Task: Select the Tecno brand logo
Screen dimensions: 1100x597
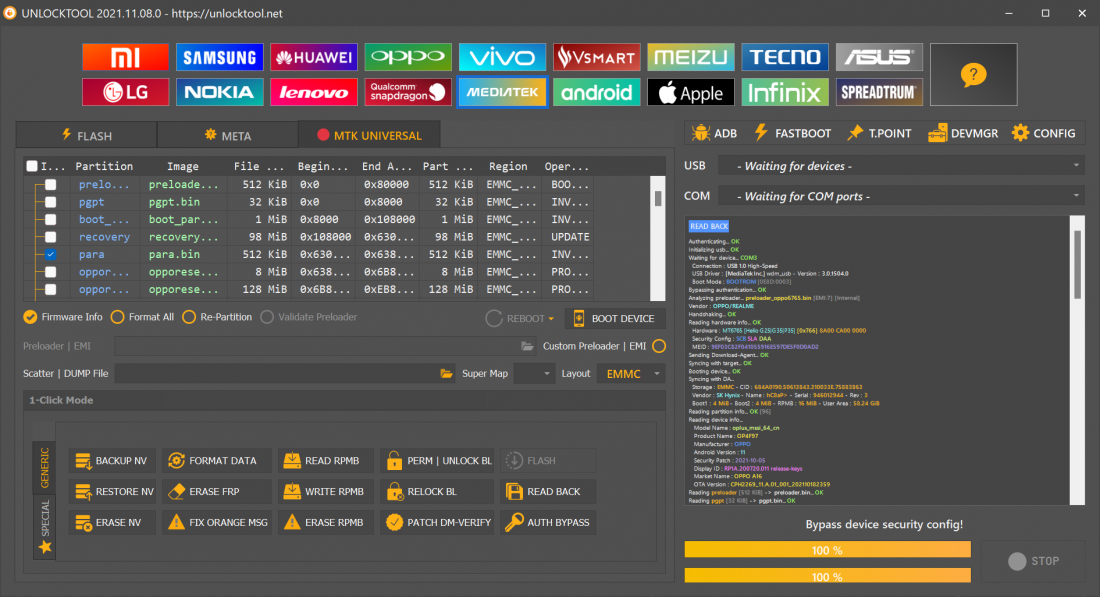Action: coord(785,57)
